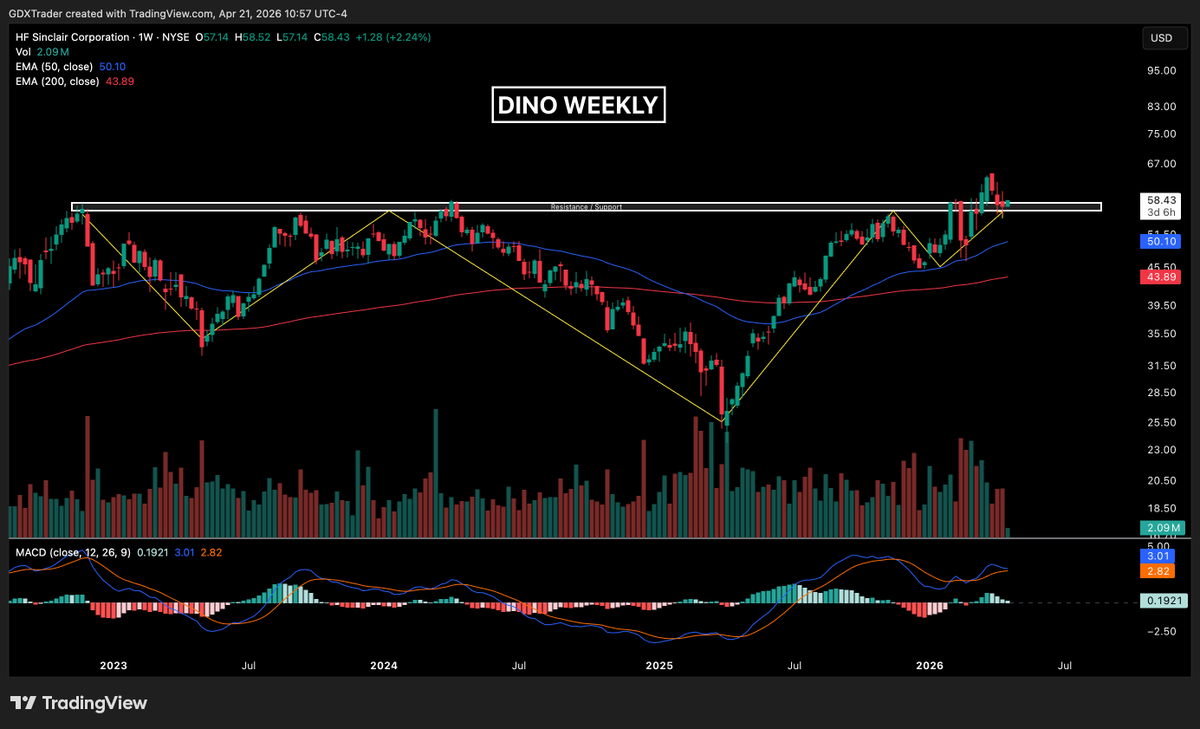
Task: Click the 2026 label on time axis
Action: [x=930, y=665]
